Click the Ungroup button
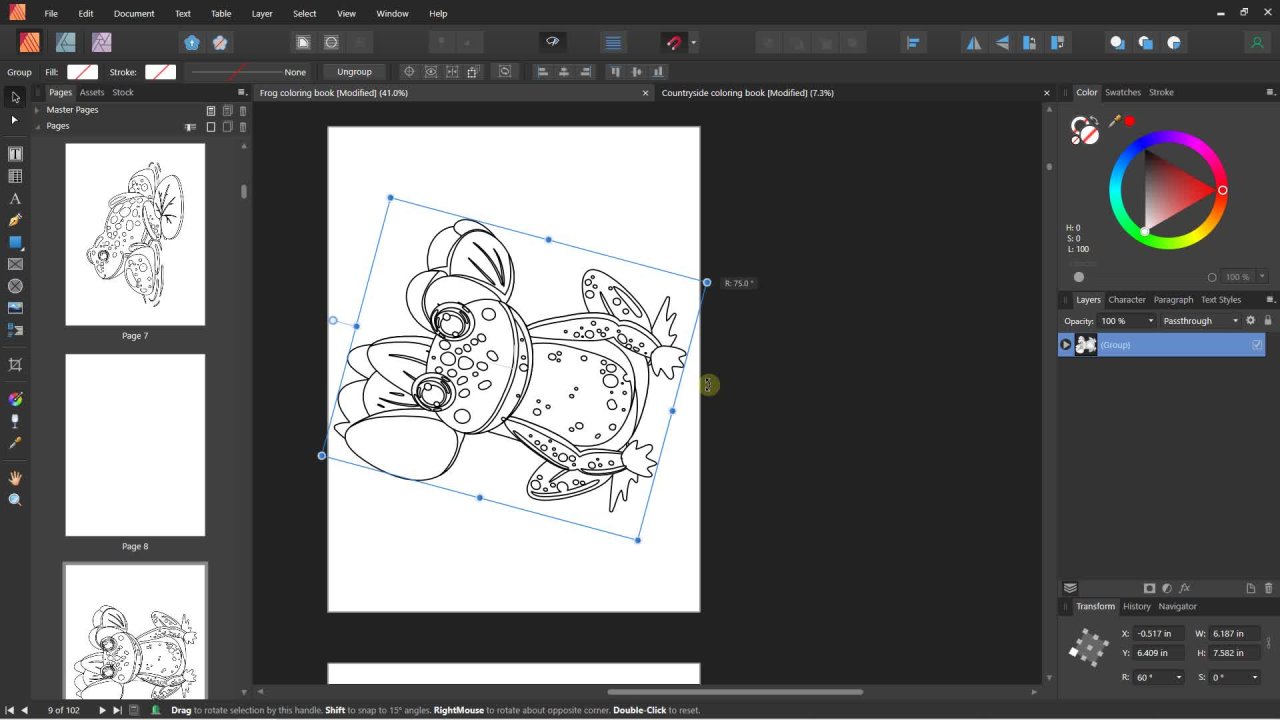Screen dimensions: 1280x720 click(x=354, y=72)
